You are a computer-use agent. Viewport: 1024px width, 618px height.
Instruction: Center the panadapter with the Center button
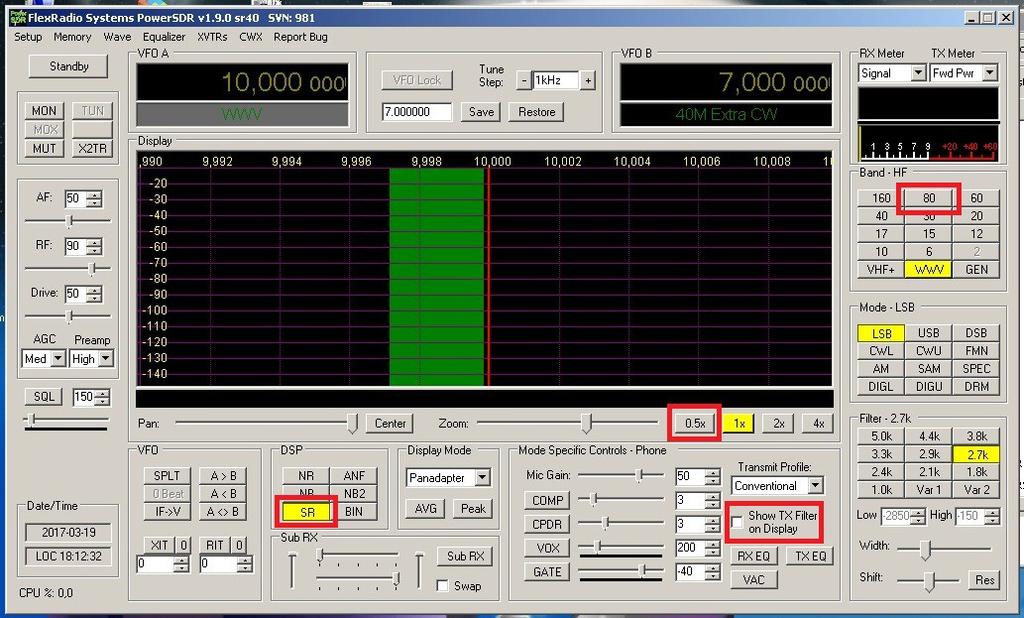click(x=391, y=423)
